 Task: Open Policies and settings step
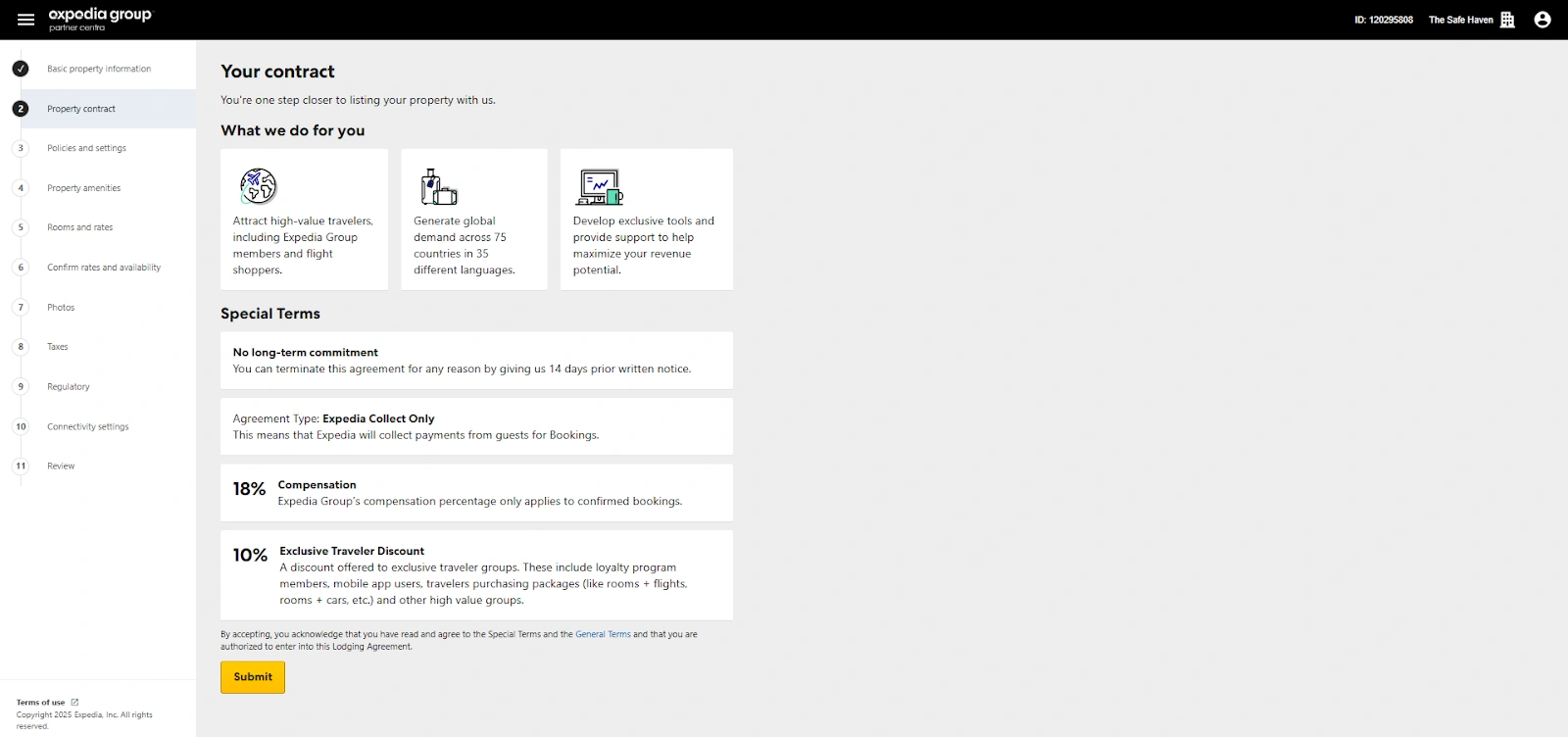coord(86,148)
